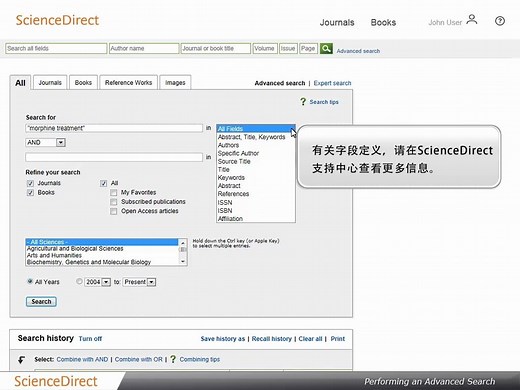Select Biochemistry, Genetics and Molecular Biology

102,262
